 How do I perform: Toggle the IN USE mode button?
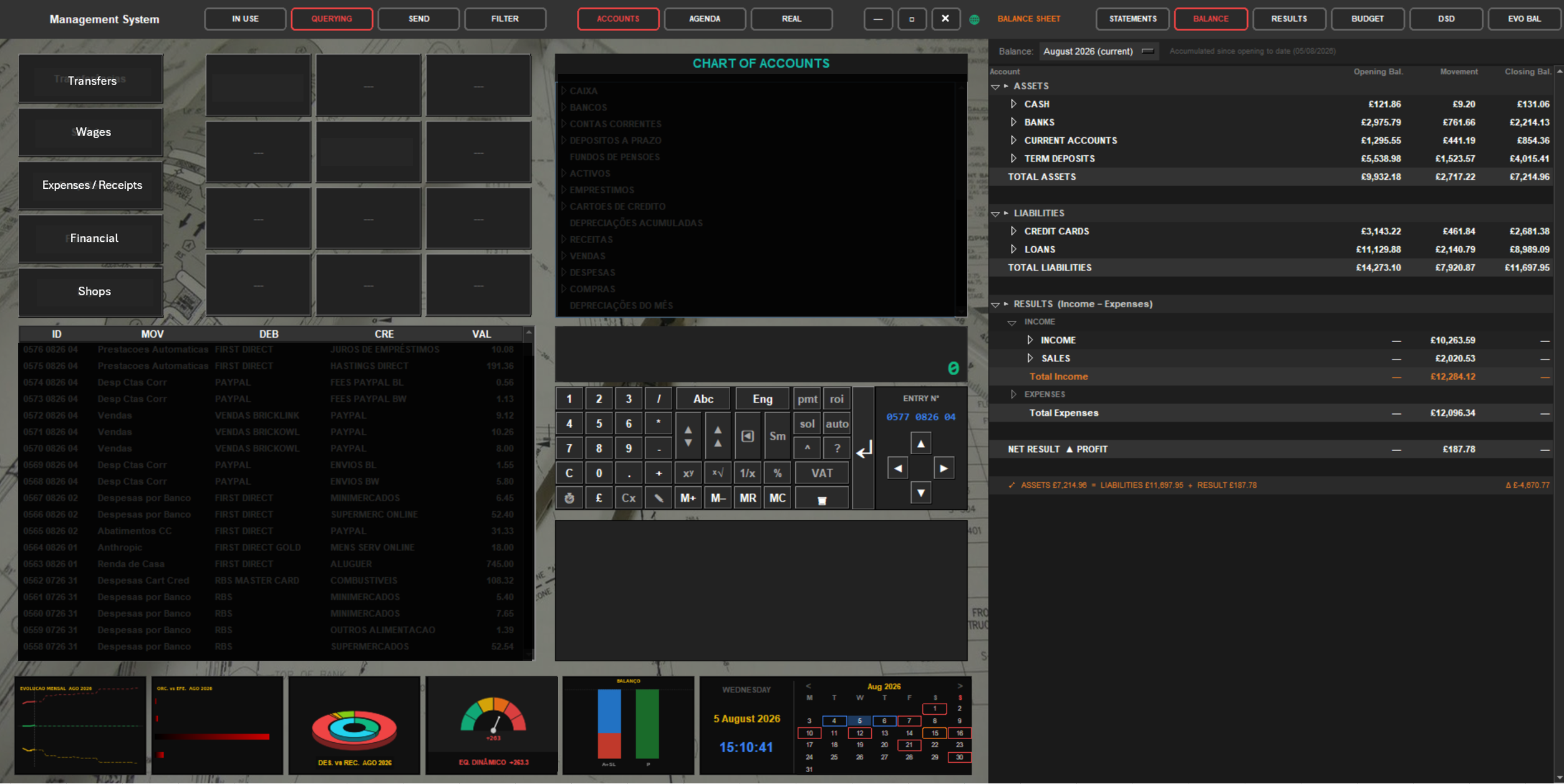point(245,19)
